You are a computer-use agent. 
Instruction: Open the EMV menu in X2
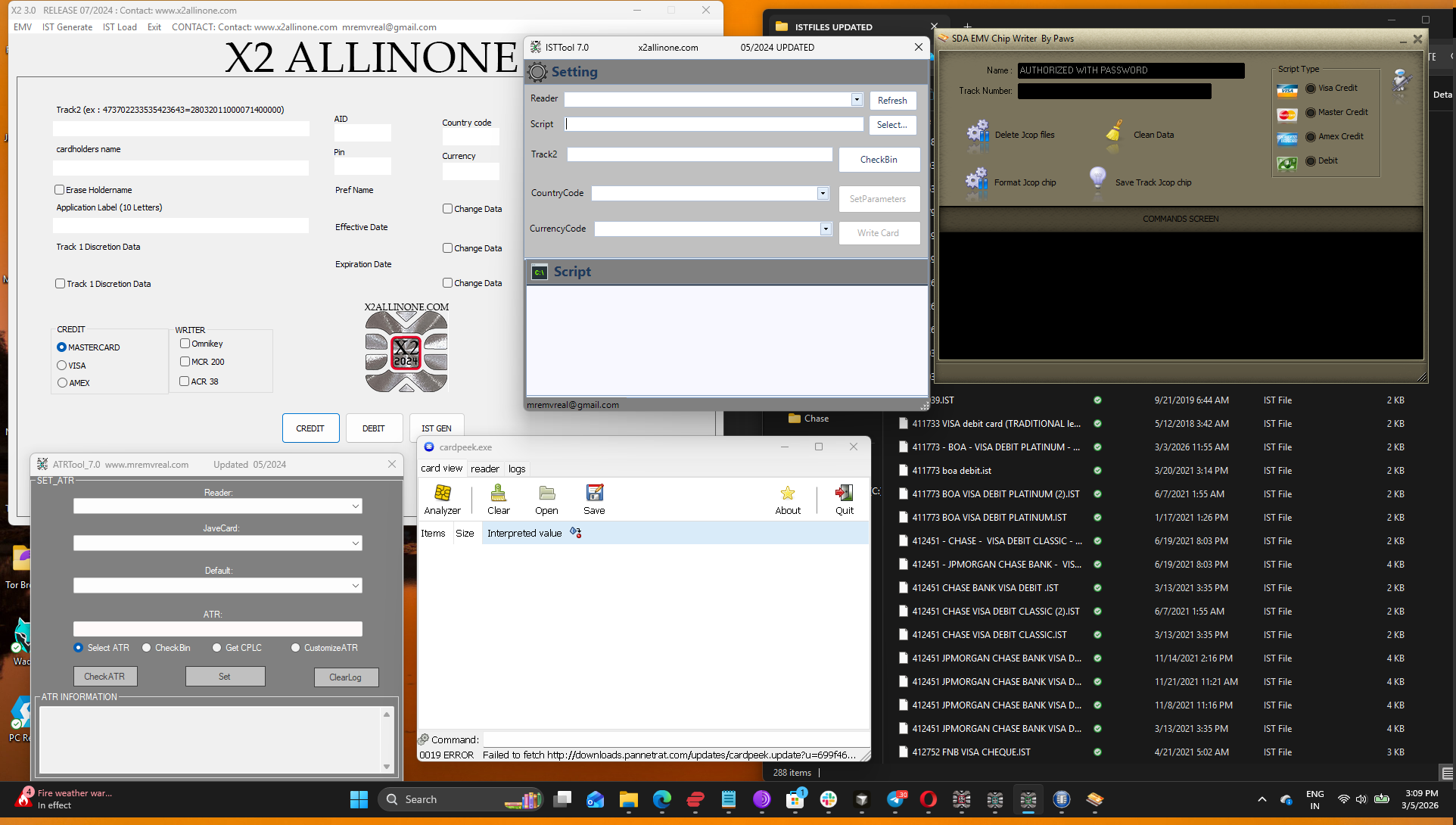point(23,27)
